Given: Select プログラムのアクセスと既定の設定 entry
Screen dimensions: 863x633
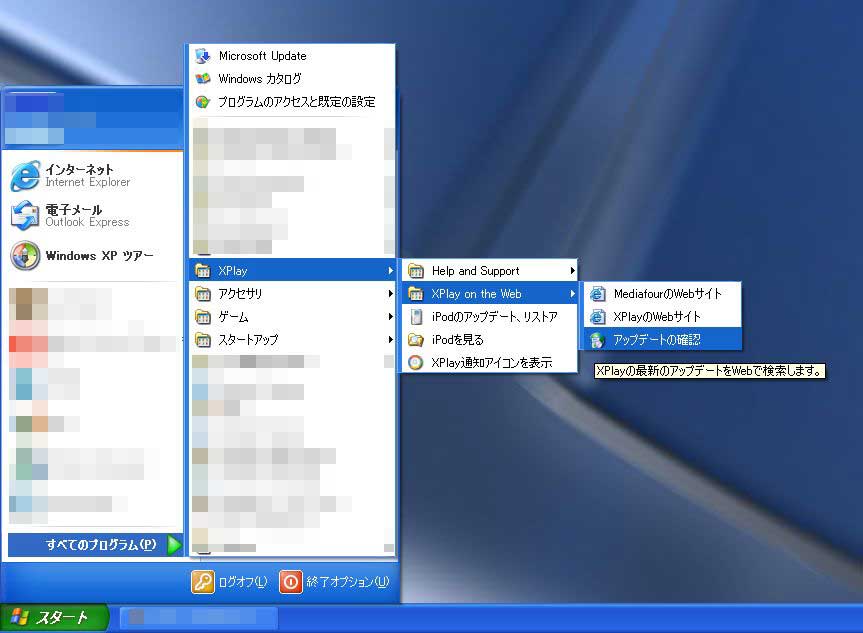Looking at the screenshot, I should coord(292,102).
